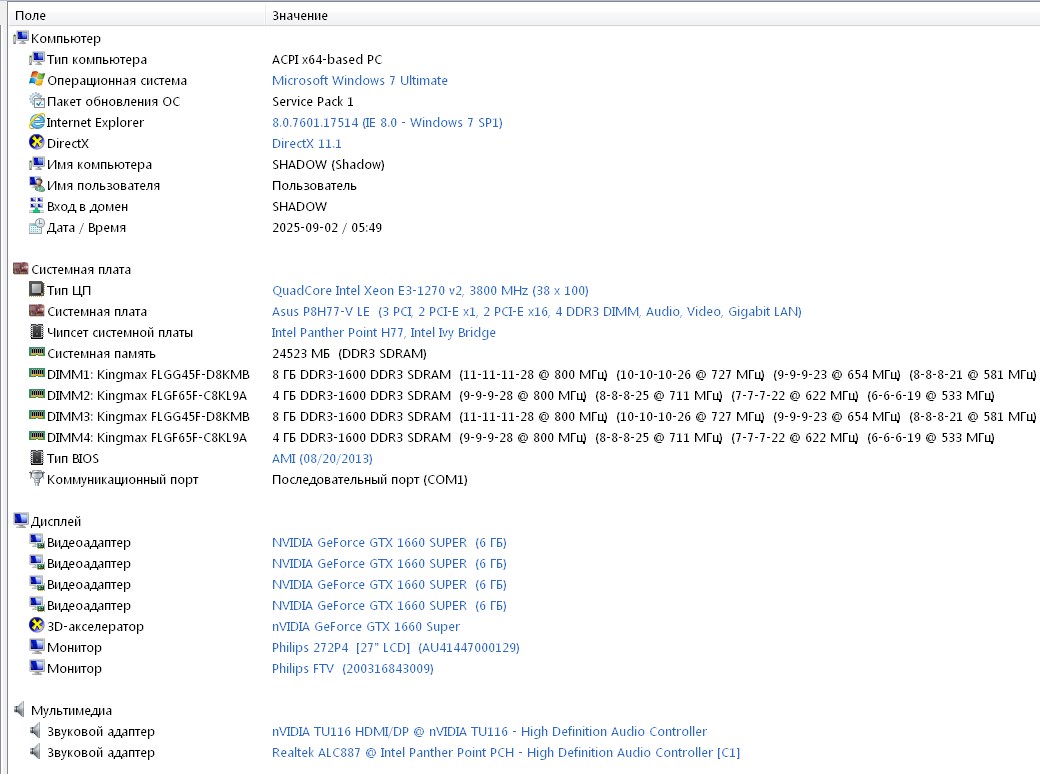
Task: Click the Вход в домен icon
Action: tap(36, 206)
